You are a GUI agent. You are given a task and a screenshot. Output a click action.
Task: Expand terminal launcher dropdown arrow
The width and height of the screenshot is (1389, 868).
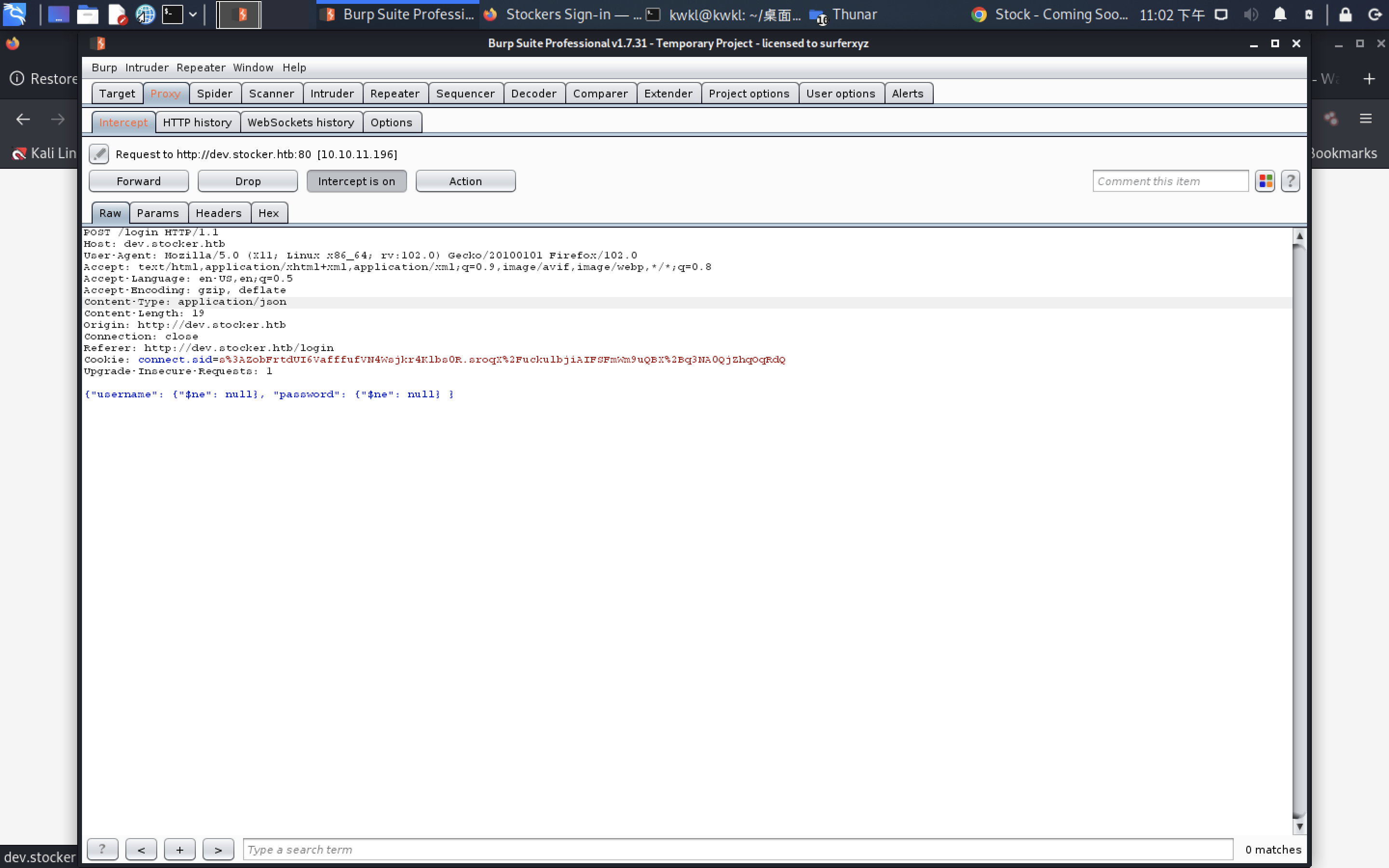[193, 14]
